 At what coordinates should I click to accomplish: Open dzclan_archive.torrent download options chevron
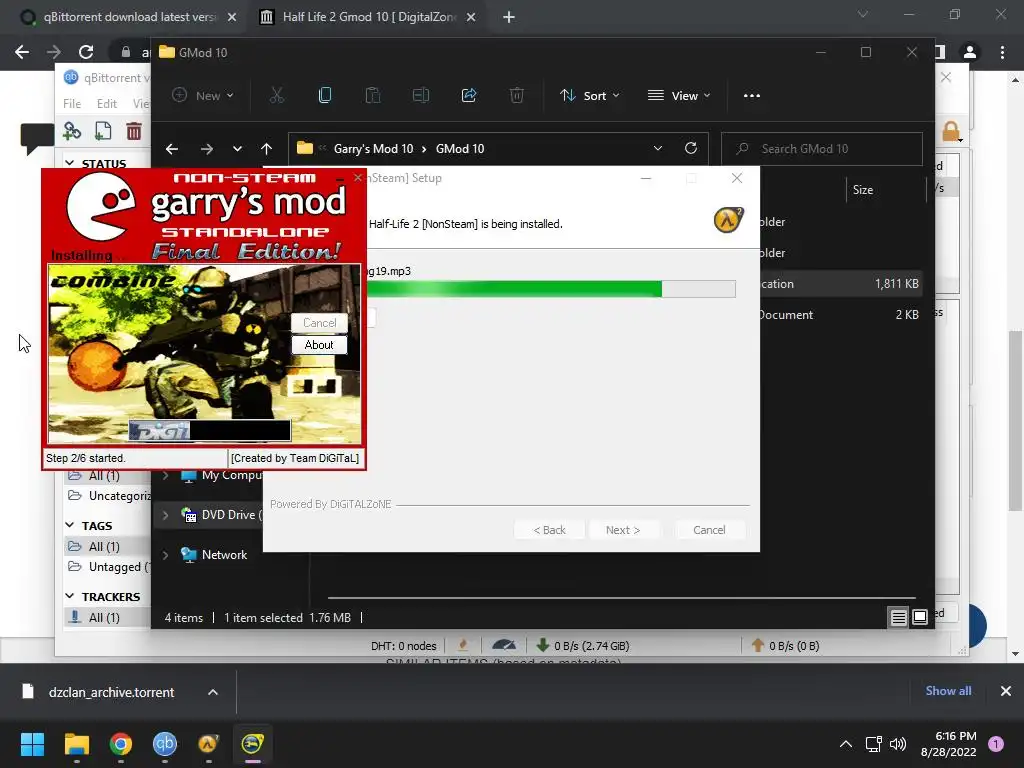[213, 692]
